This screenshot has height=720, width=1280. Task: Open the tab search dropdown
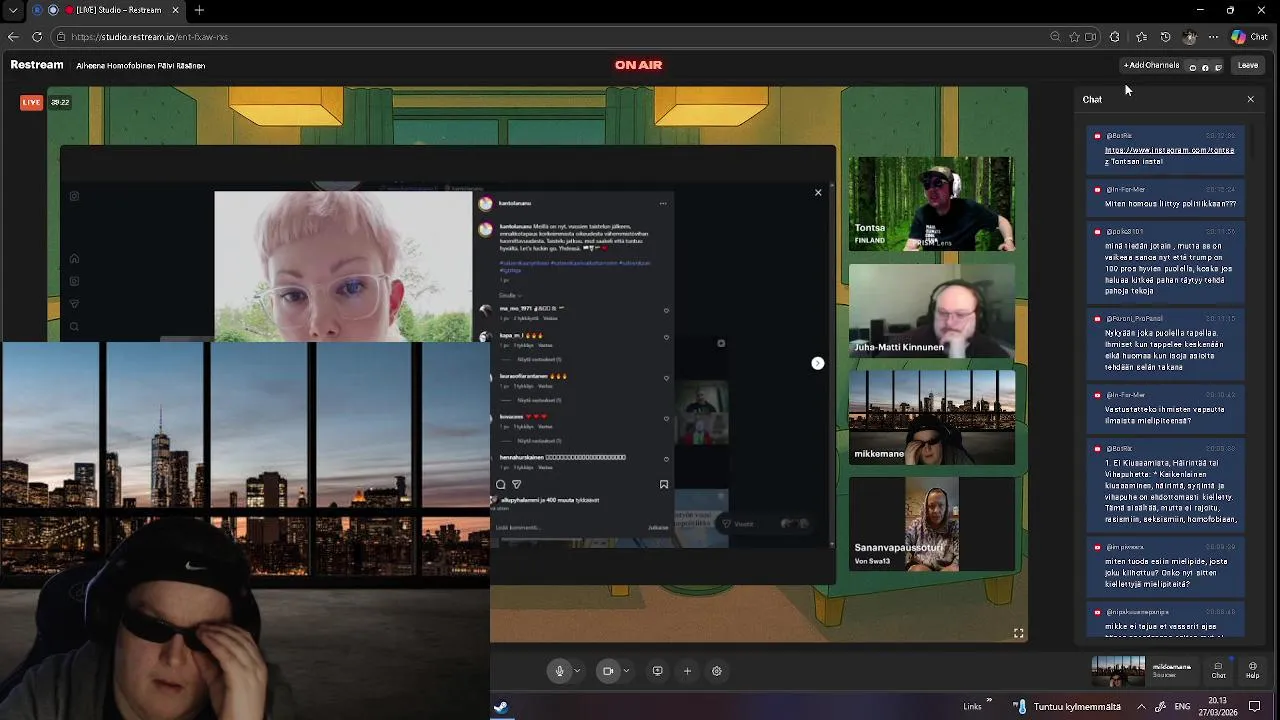click(13, 10)
